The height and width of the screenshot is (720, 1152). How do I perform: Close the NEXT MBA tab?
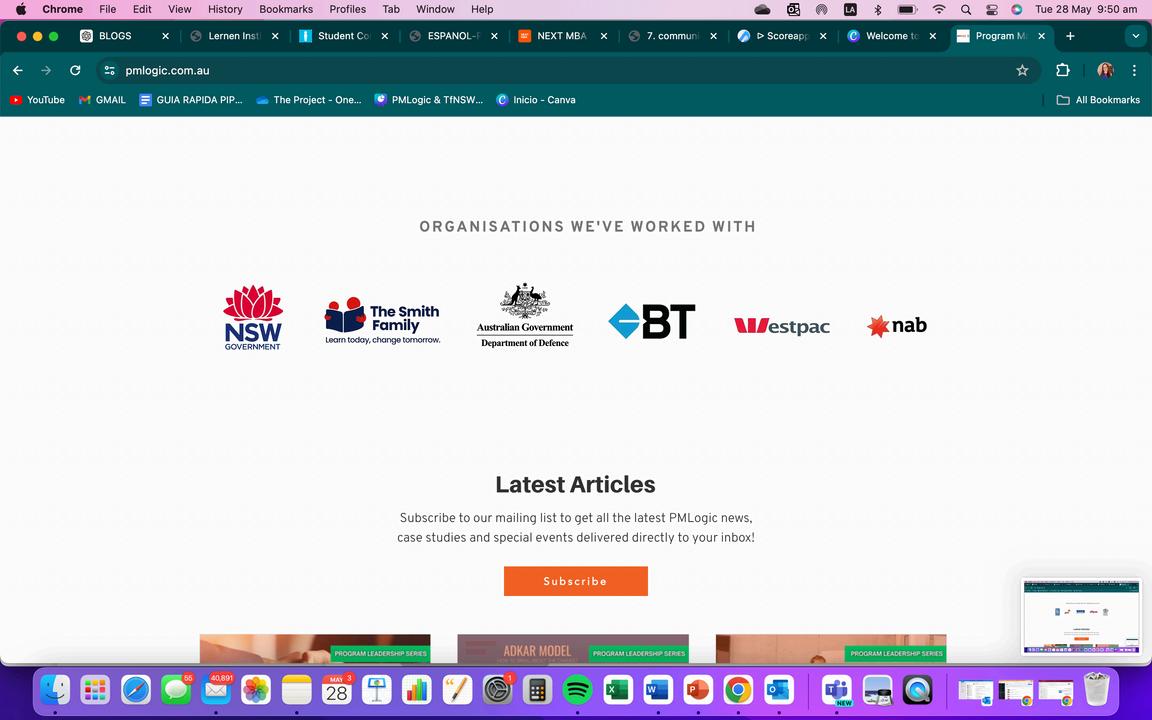[604, 36]
